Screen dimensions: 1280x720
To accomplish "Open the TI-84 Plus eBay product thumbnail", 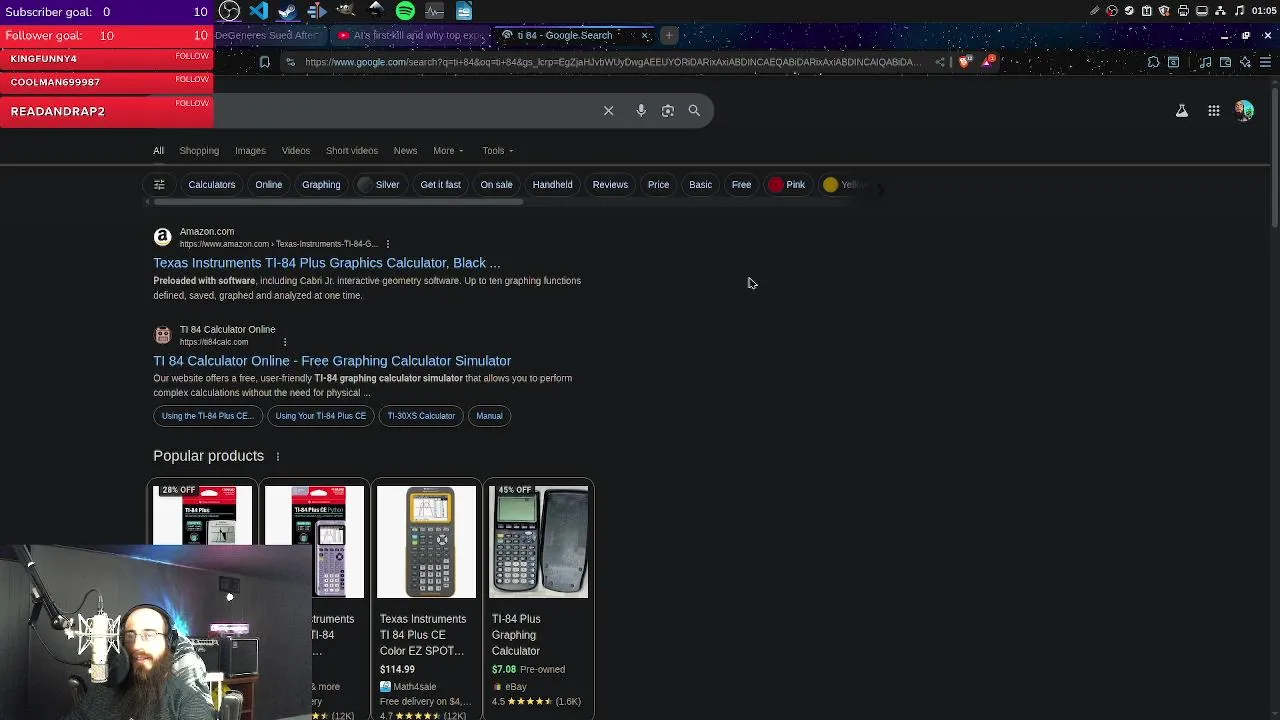I will tap(538, 542).
